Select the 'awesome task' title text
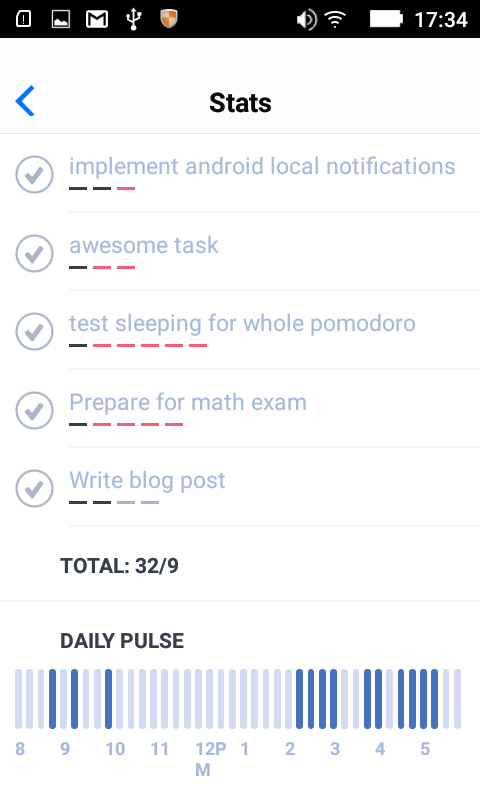The height and width of the screenshot is (800, 480). pos(144,245)
